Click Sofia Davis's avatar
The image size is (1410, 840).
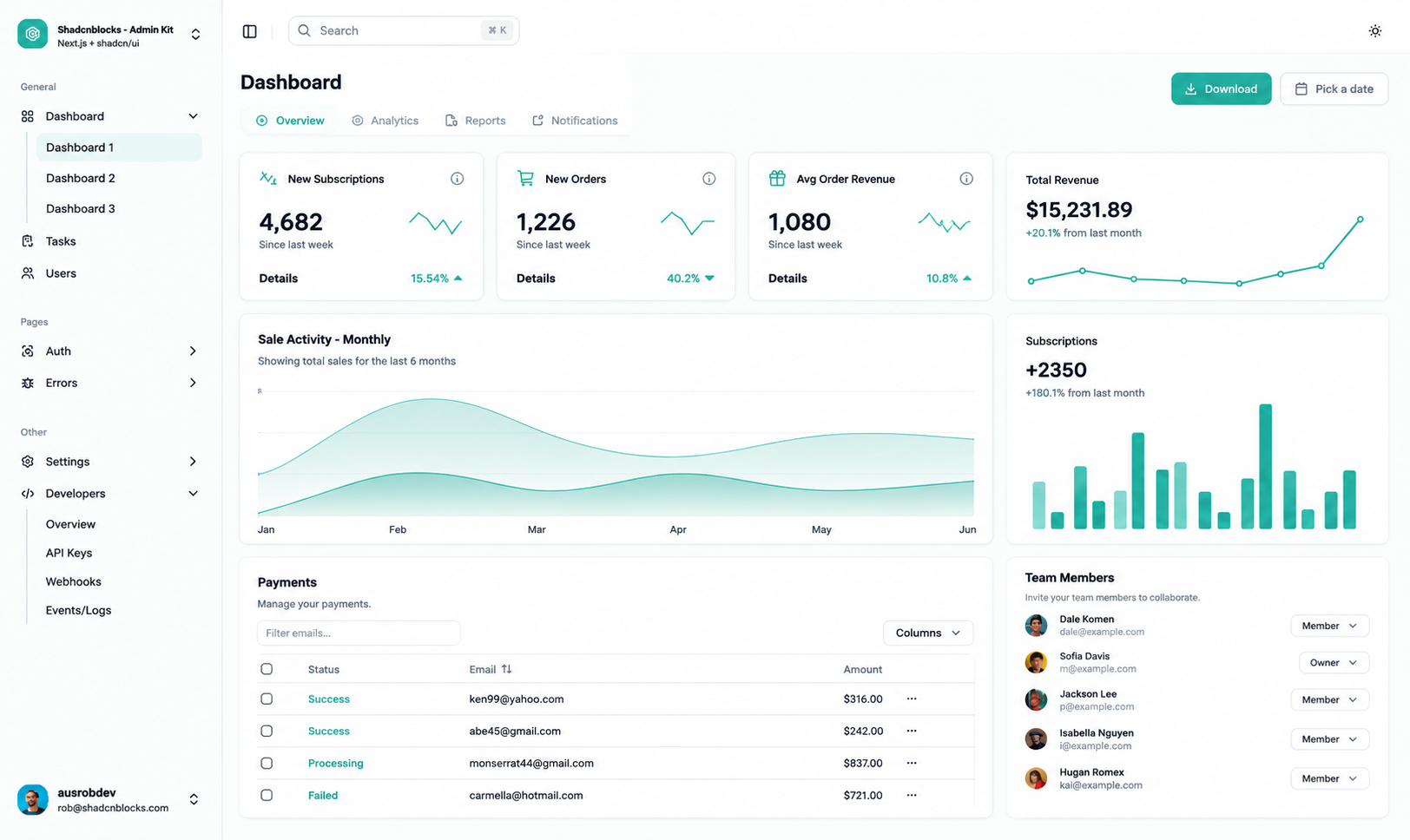click(x=1036, y=663)
